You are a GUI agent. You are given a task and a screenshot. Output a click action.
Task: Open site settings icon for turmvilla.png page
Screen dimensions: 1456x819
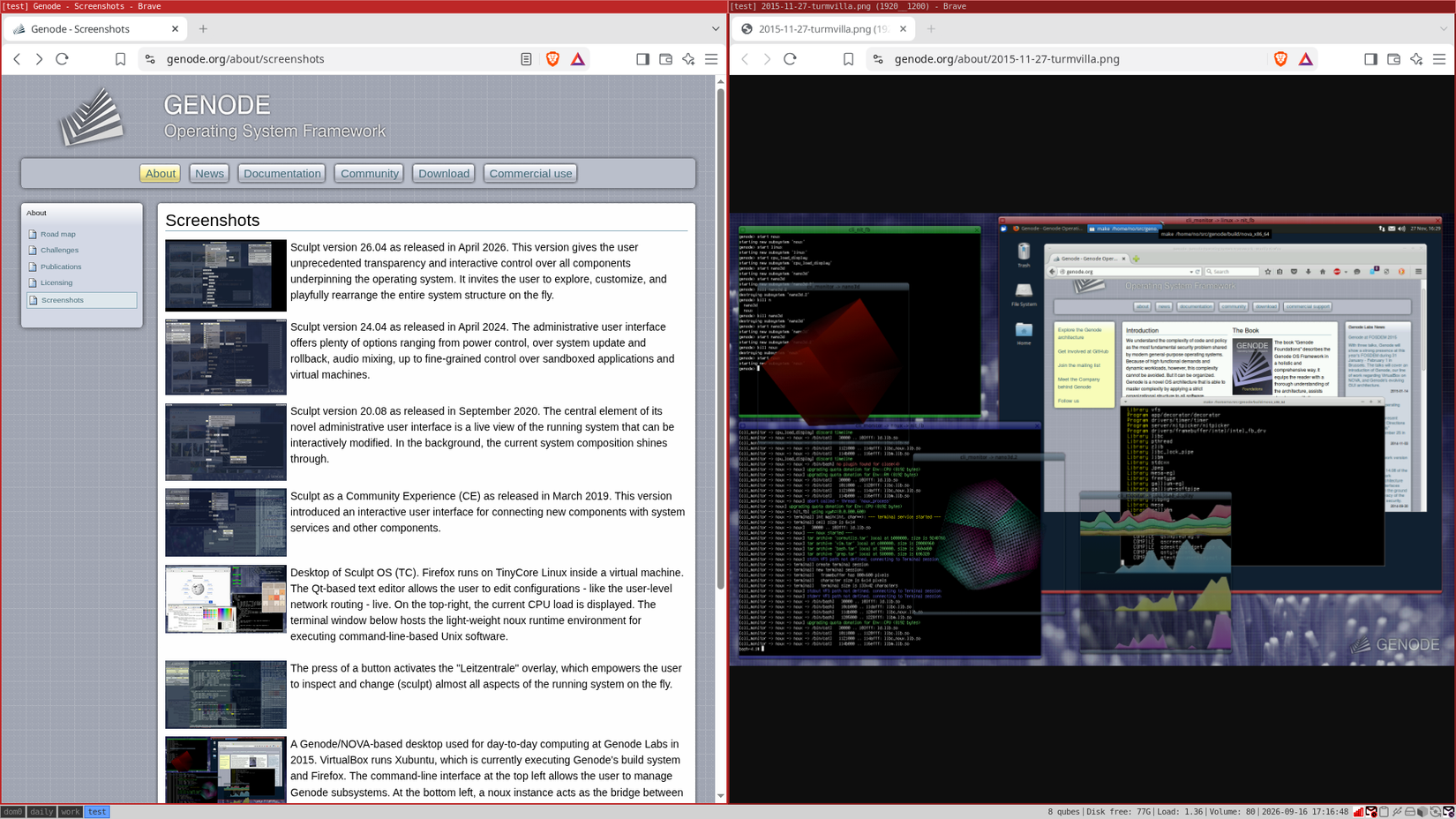tap(878, 59)
